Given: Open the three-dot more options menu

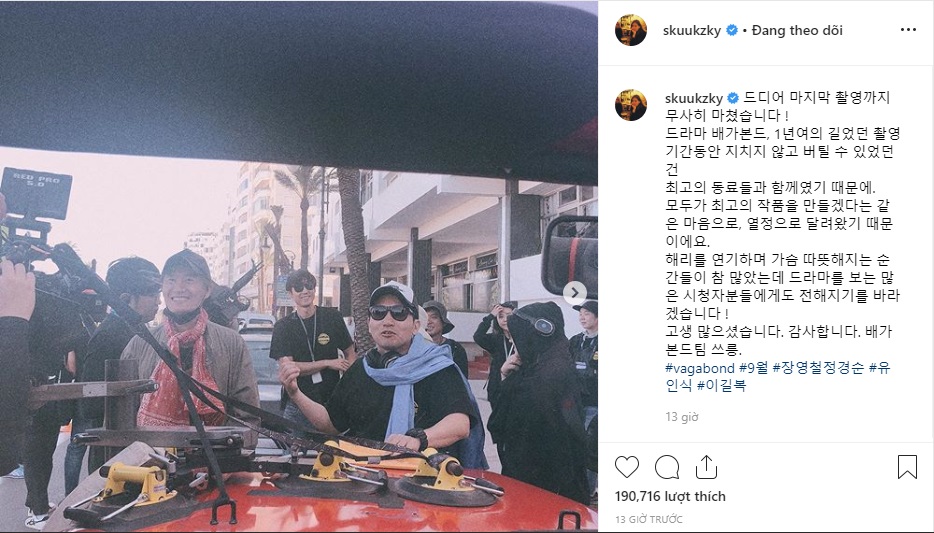Looking at the screenshot, I should tap(908, 30).
